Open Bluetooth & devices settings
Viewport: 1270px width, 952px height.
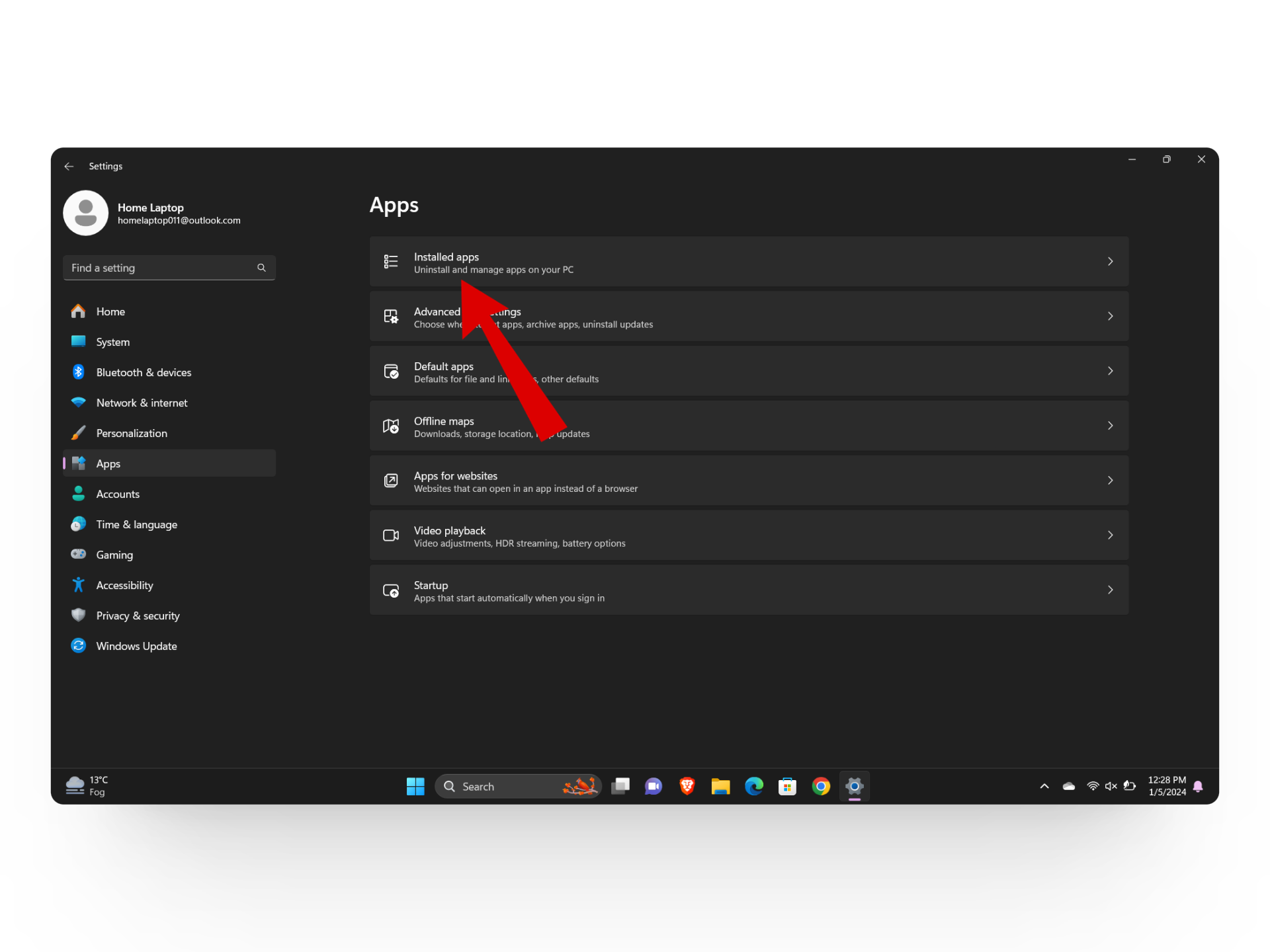click(x=144, y=372)
